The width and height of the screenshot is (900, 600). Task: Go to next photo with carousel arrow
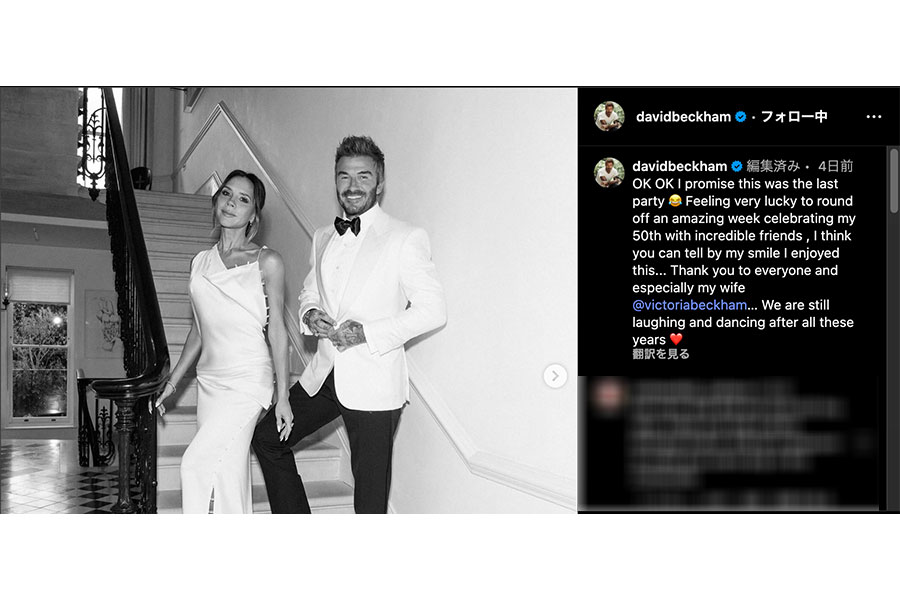coord(554,376)
